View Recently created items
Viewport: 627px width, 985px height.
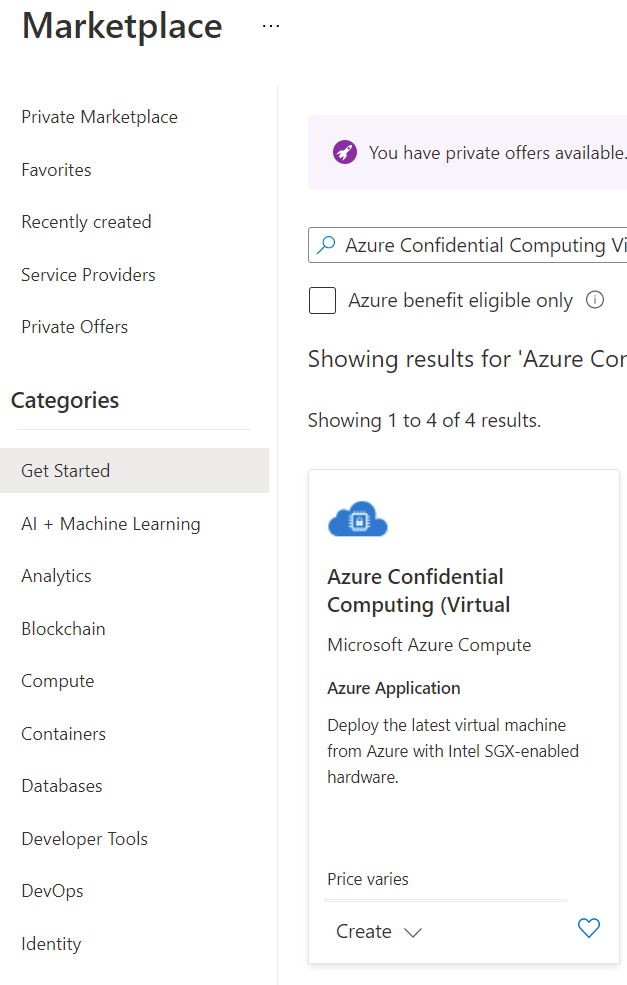click(86, 222)
